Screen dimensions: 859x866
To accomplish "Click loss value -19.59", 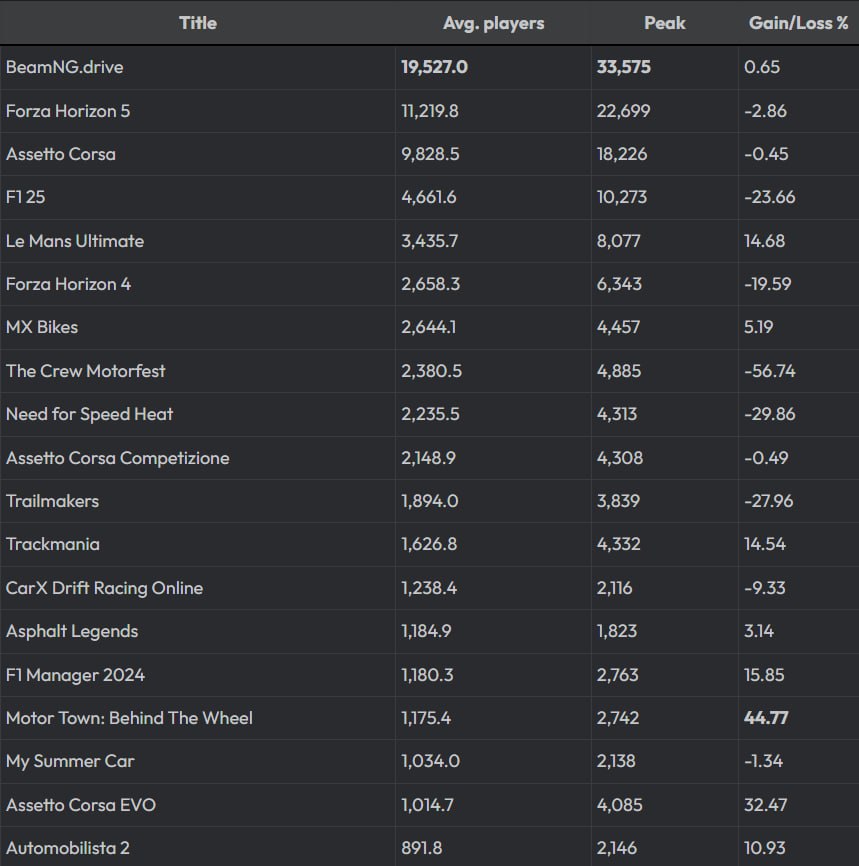I will coord(767,284).
